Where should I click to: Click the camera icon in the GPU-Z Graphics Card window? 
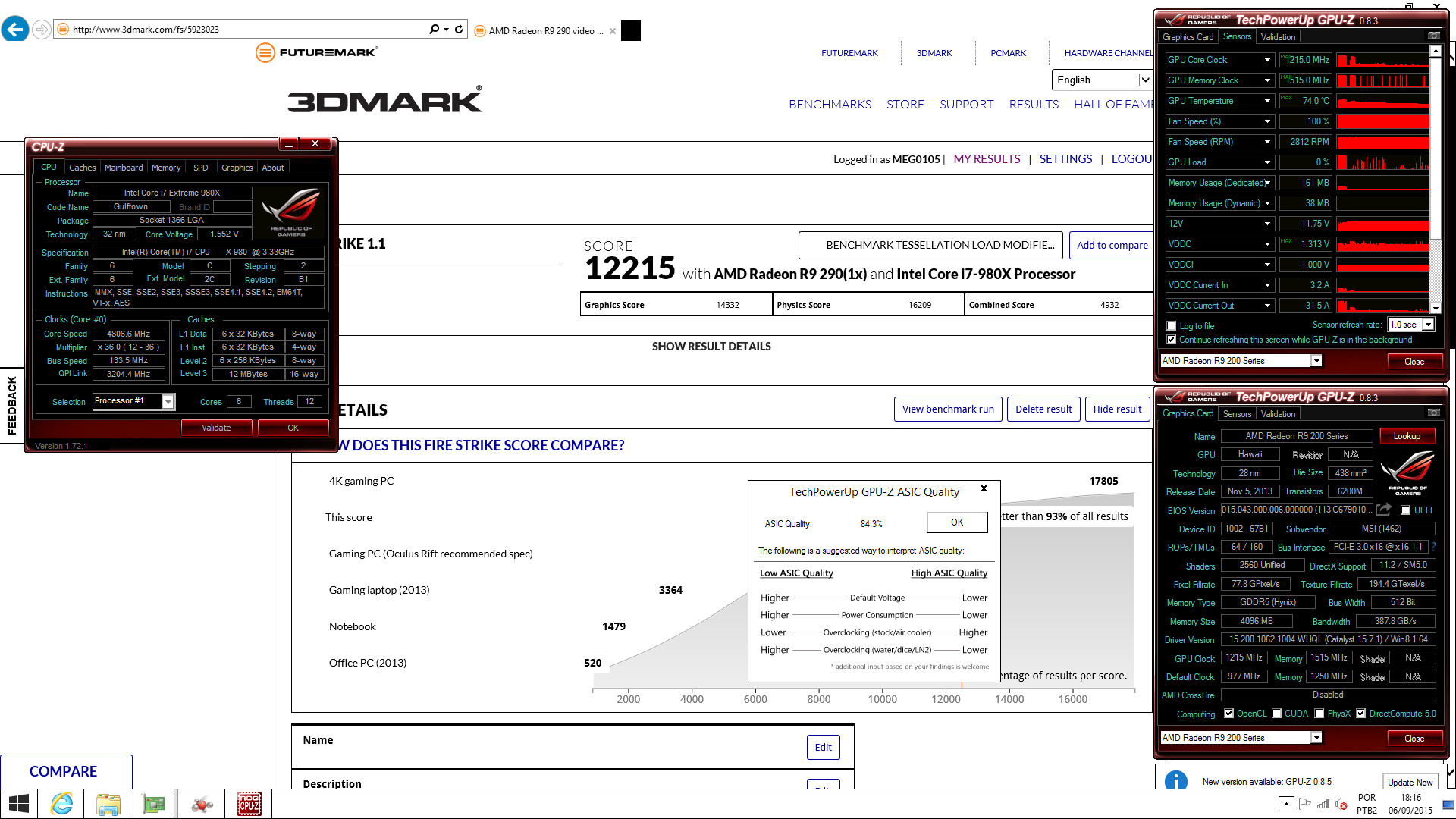[1433, 413]
